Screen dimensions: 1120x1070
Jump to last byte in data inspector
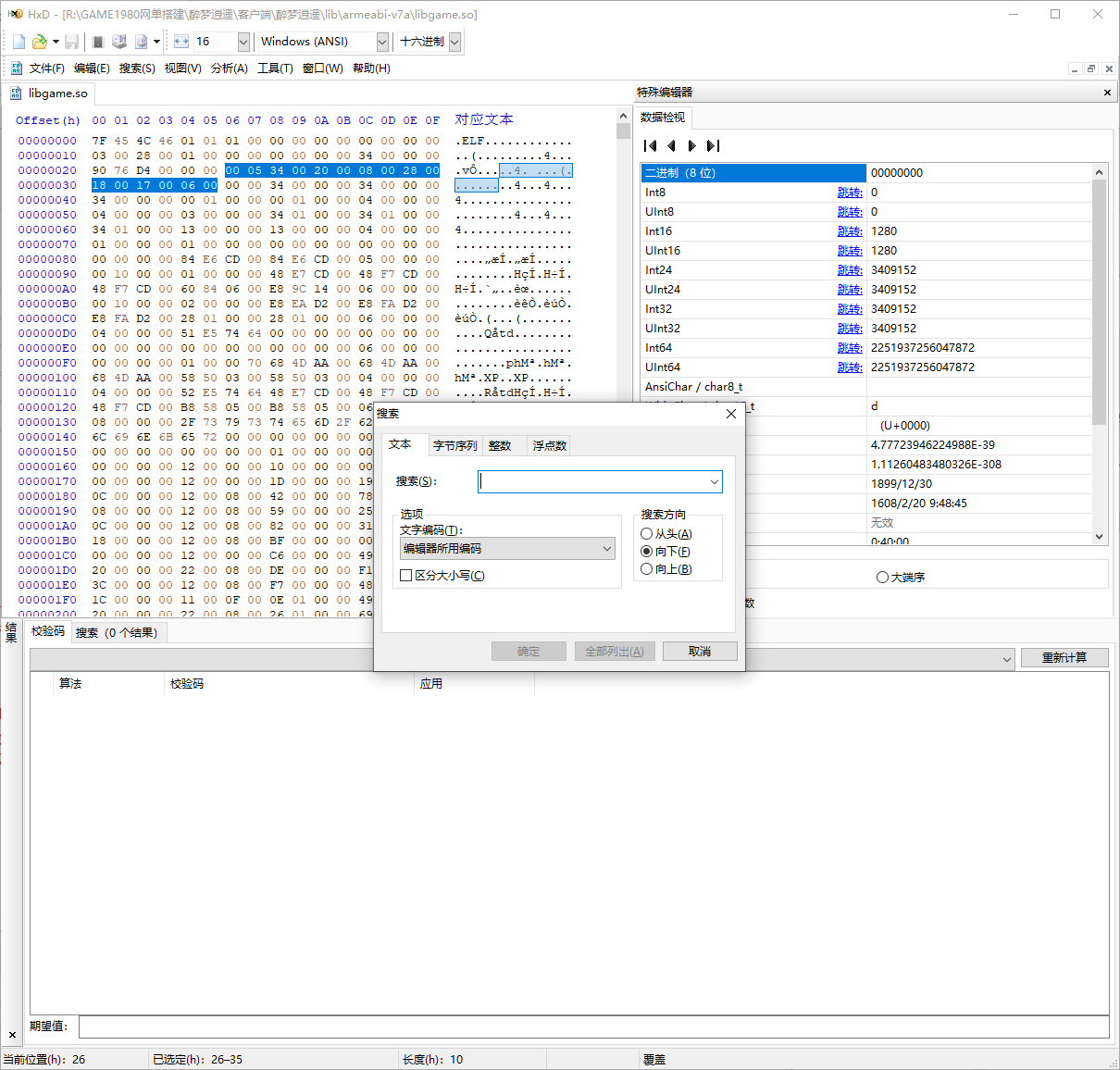[713, 145]
